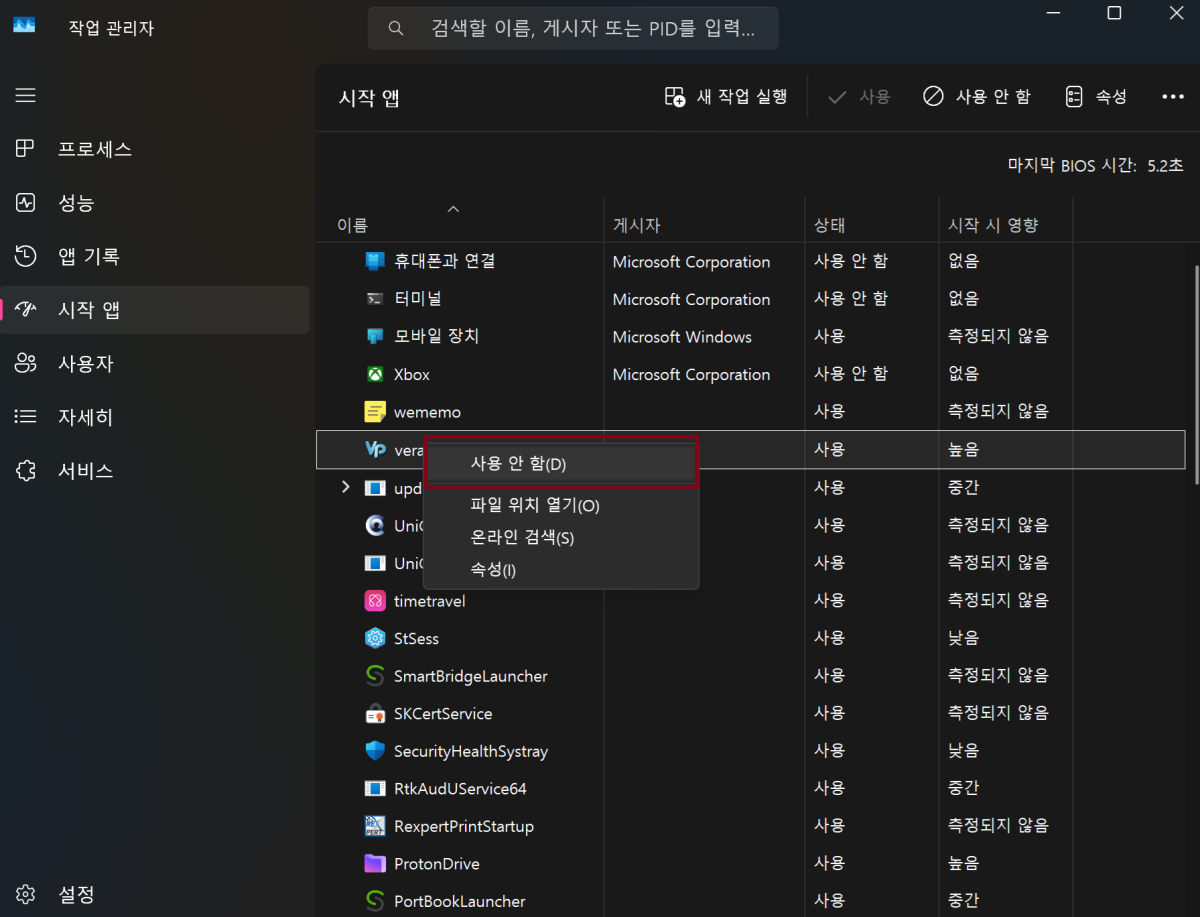Click the 사용자 users icon
Screen dimensions: 1200x917
[26, 364]
